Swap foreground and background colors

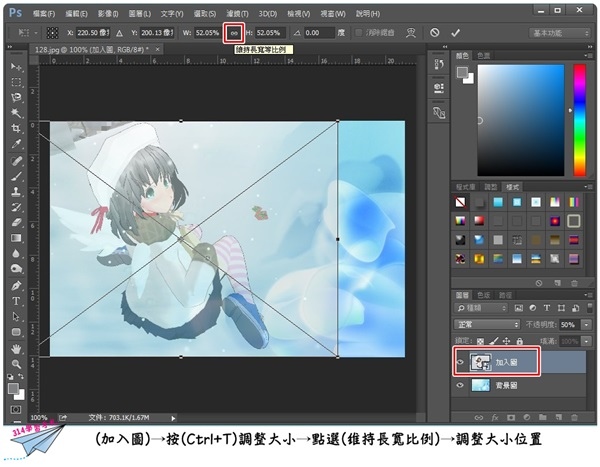pyautogui.click(x=21, y=377)
